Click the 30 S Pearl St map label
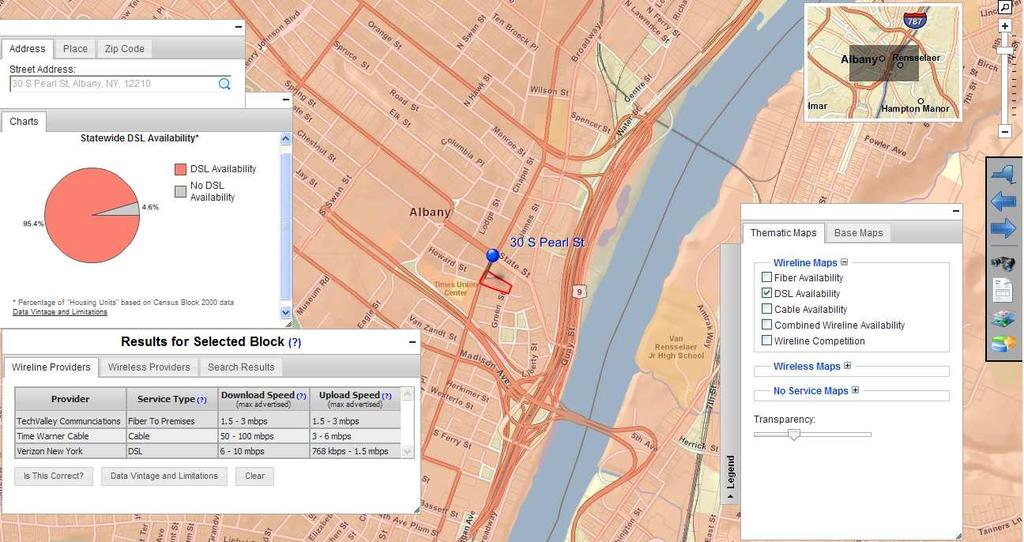This screenshot has height=542, width=1024. (x=547, y=242)
